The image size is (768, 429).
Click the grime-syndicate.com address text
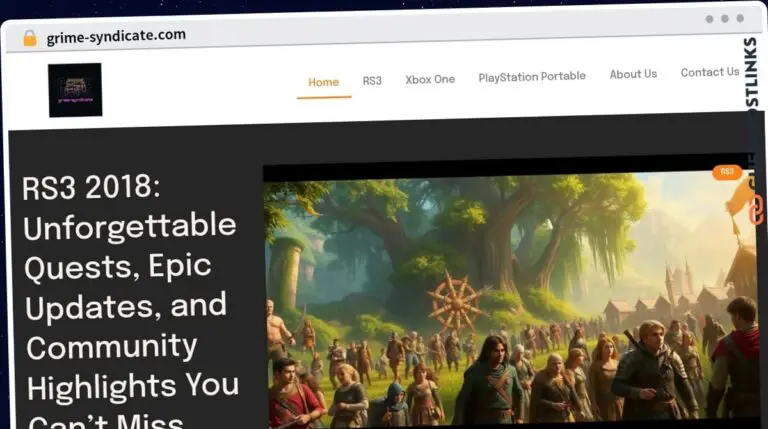click(116, 36)
